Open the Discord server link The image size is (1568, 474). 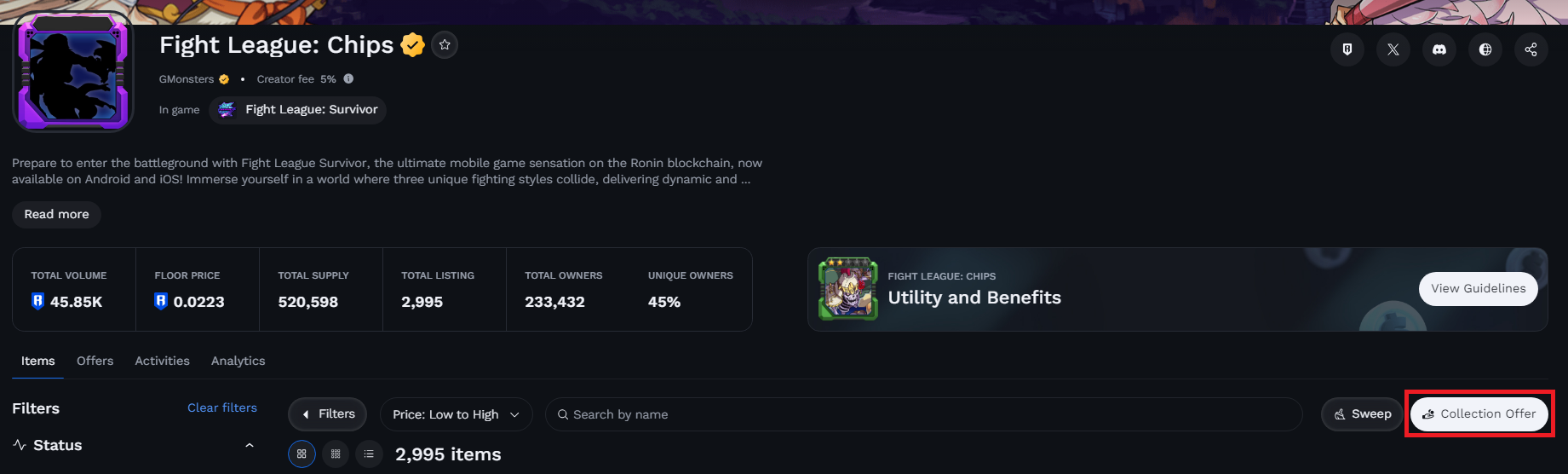tap(1439, 49)
